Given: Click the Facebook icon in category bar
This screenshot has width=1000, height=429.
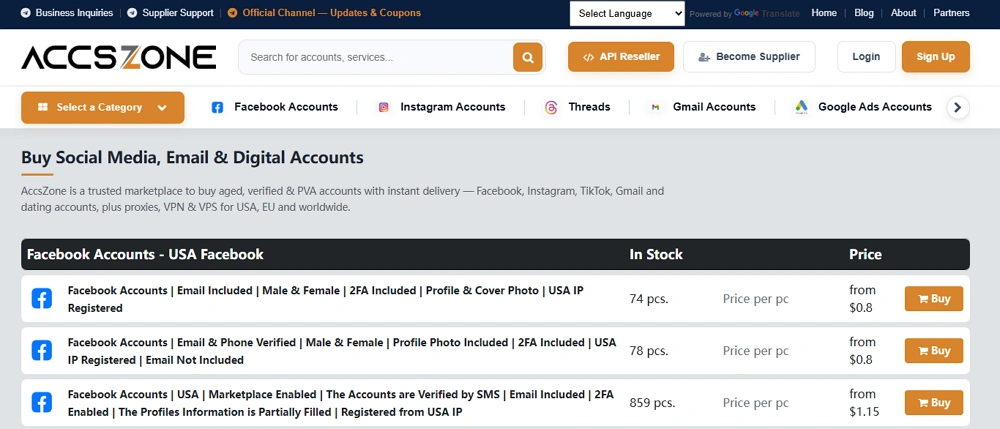Looking at the screenshot, I should pos(217,107).
